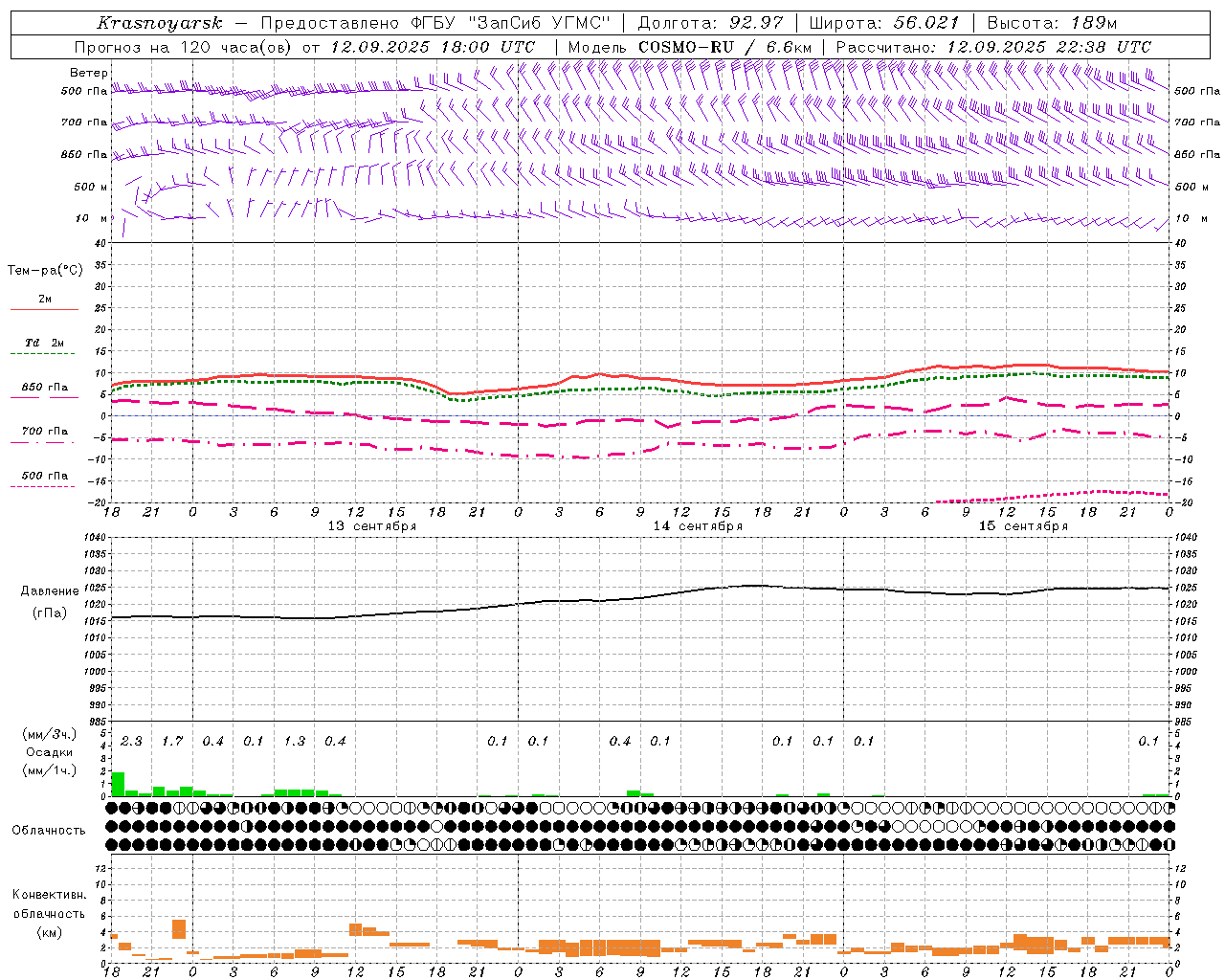Select the 'Широта: 56.021' latitude field

(883, 23)
